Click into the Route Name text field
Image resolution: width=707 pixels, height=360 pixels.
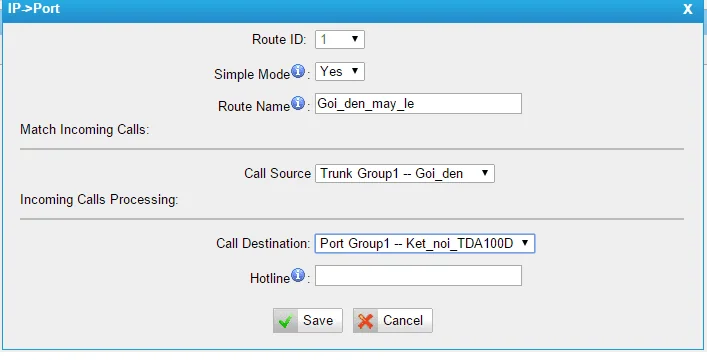click(418, 104)
